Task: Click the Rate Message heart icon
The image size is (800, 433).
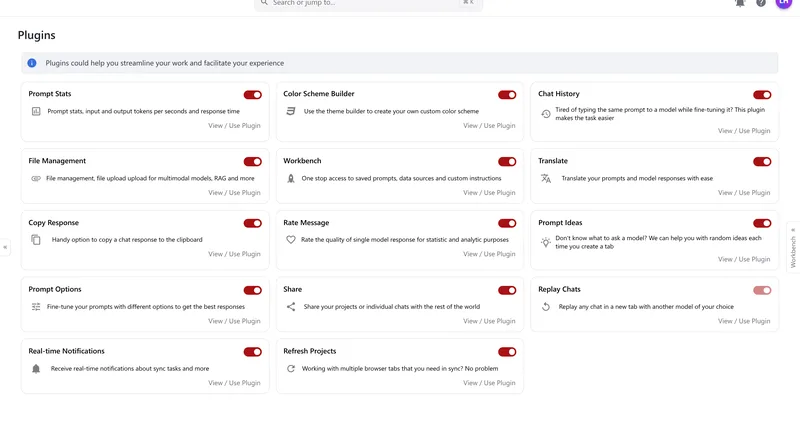Action: pyautogui.click(x=291, y=240)
